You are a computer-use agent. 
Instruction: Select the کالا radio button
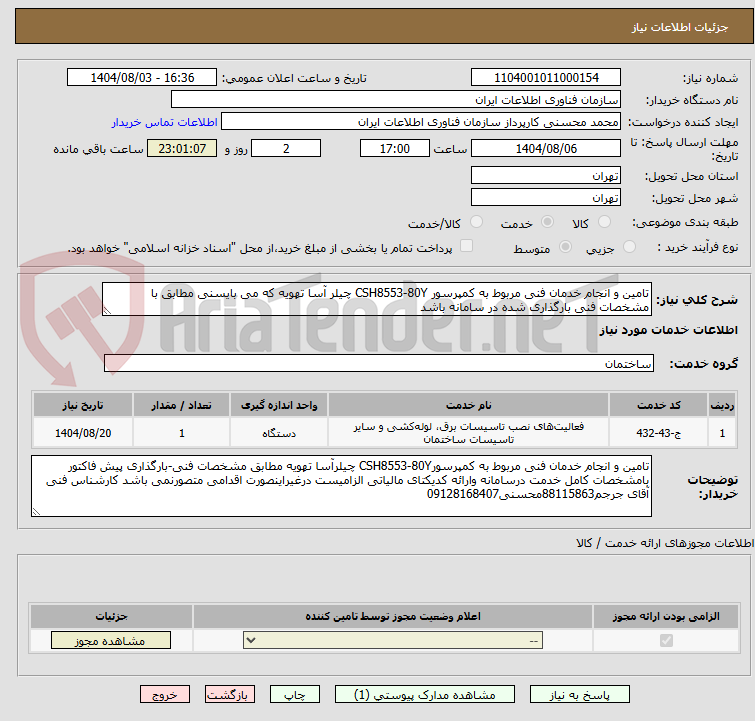604,222
